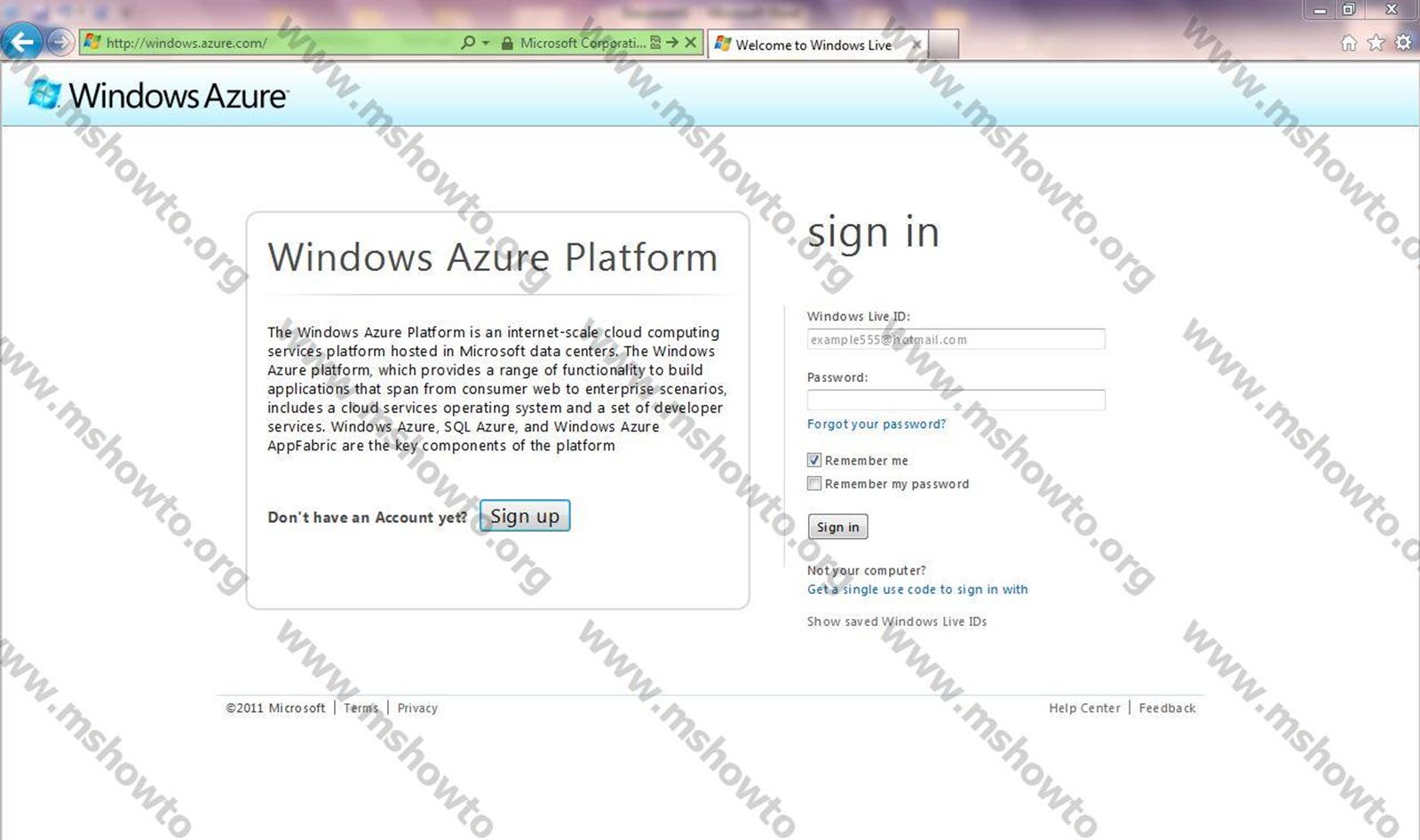
Task: Click Get a single use code link
Action: coord(917,590)
